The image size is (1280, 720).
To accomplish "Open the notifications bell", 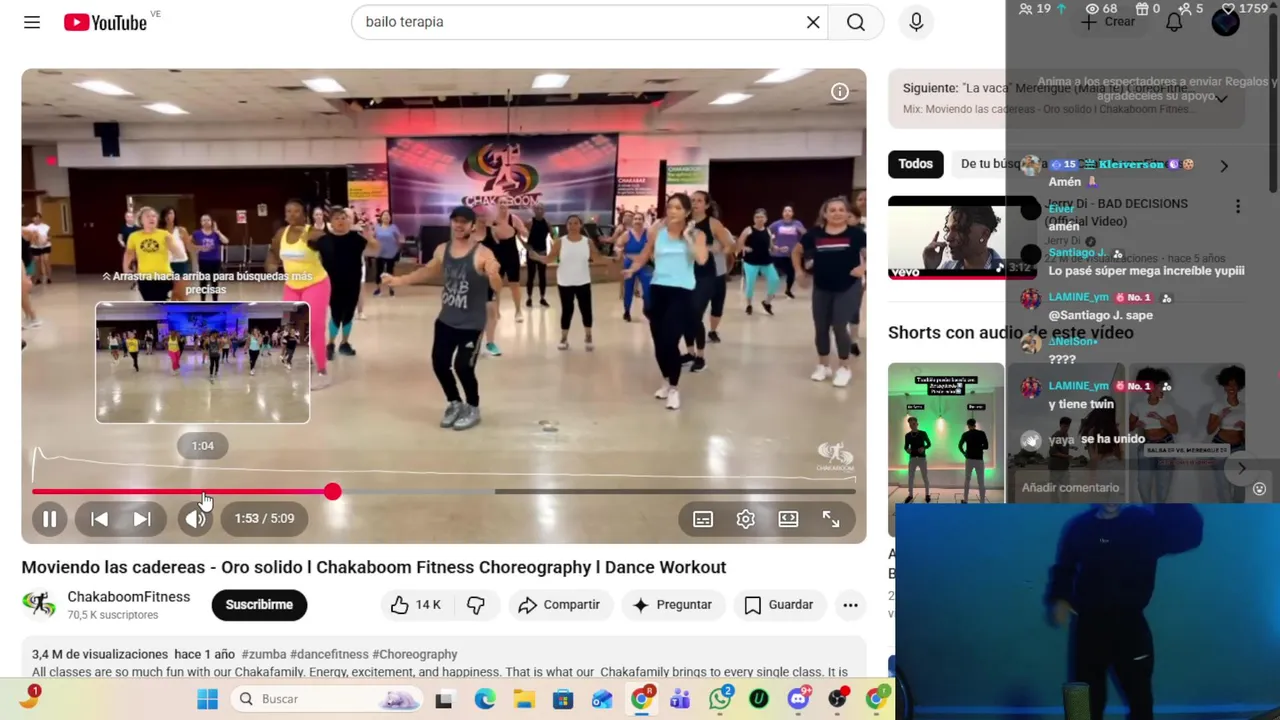I will tap(1174, 22).
